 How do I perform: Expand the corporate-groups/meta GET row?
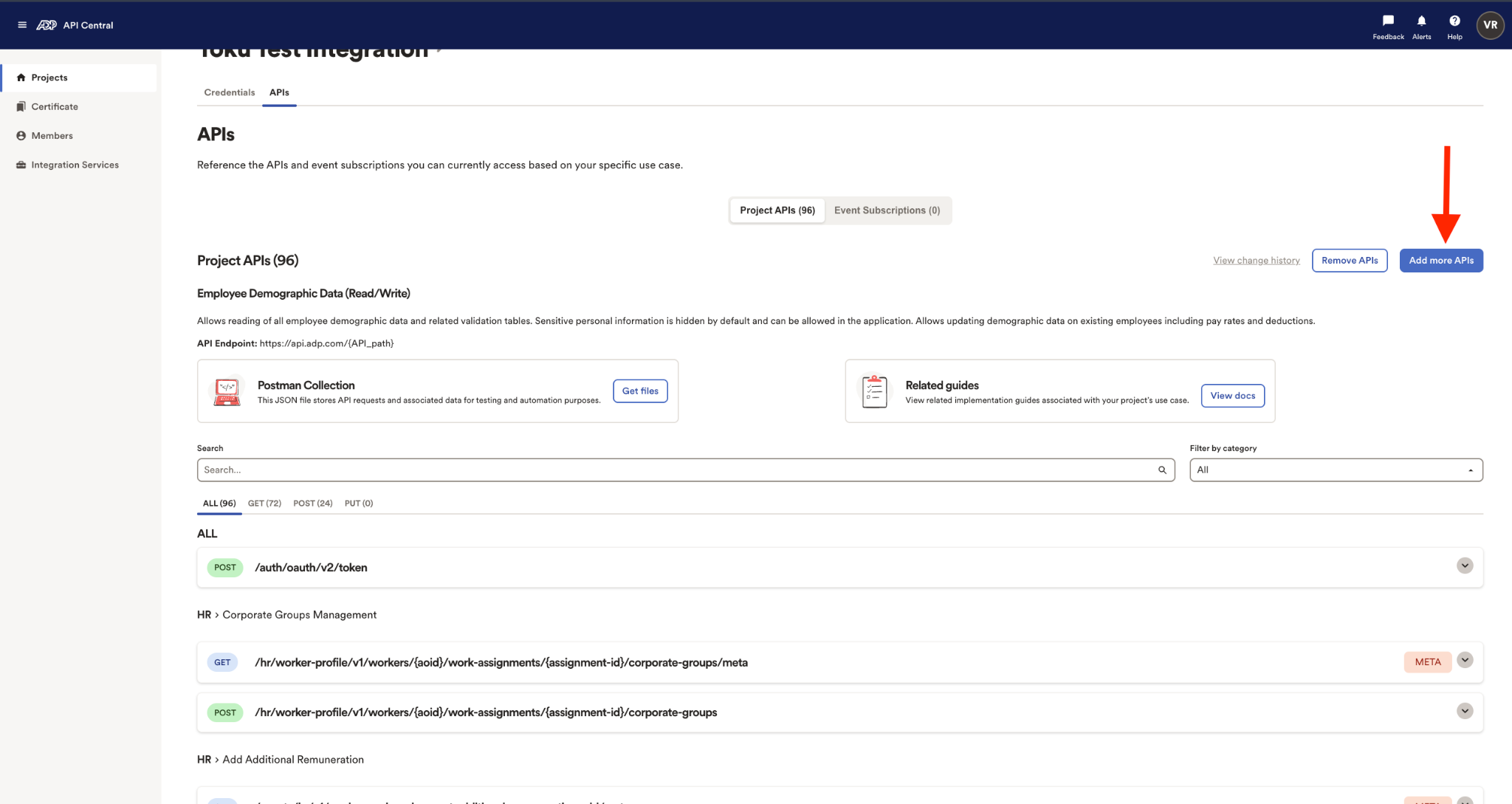(1465, 660)
